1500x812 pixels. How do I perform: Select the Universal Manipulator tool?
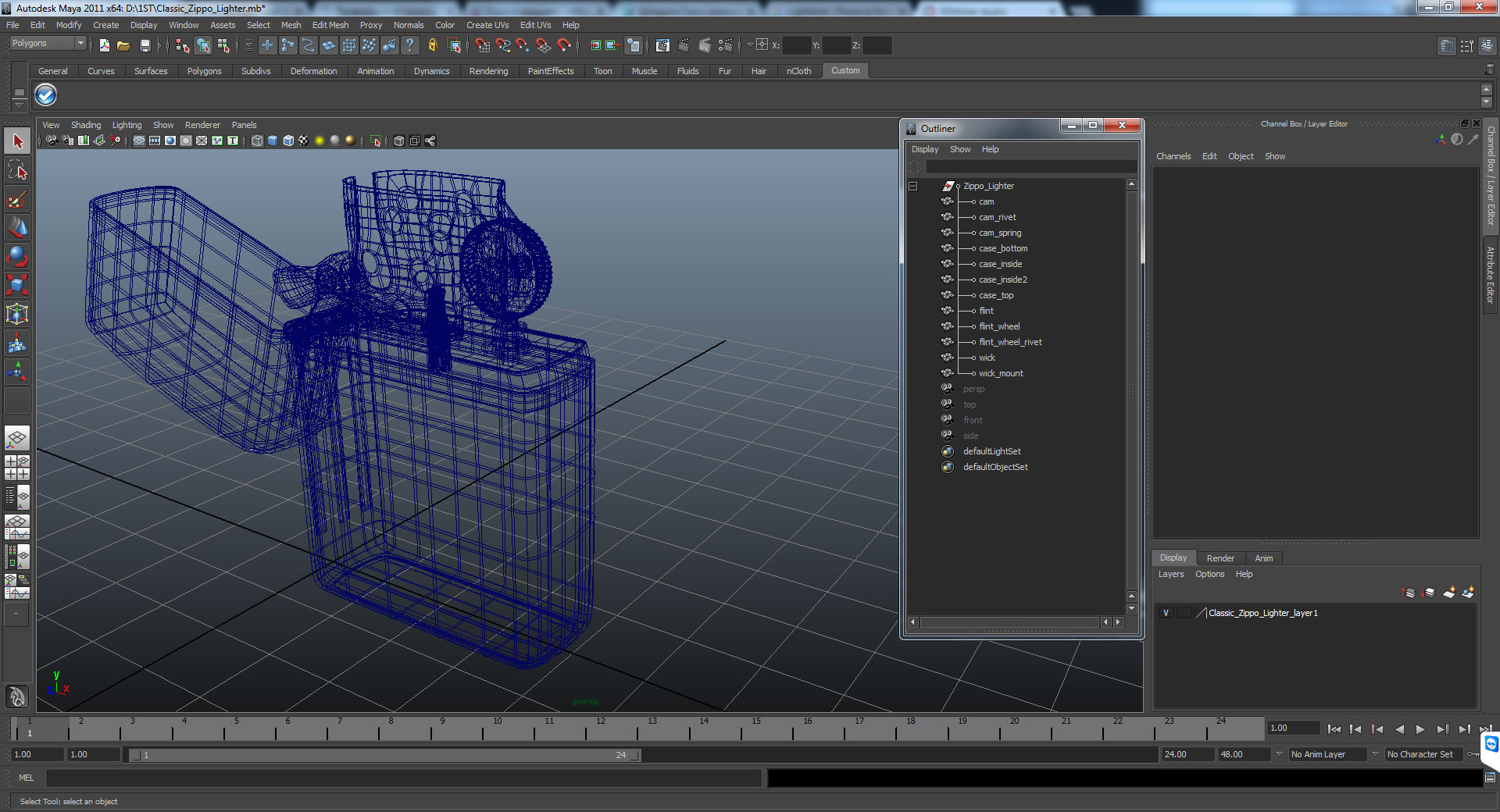click(x=17, y=314)
